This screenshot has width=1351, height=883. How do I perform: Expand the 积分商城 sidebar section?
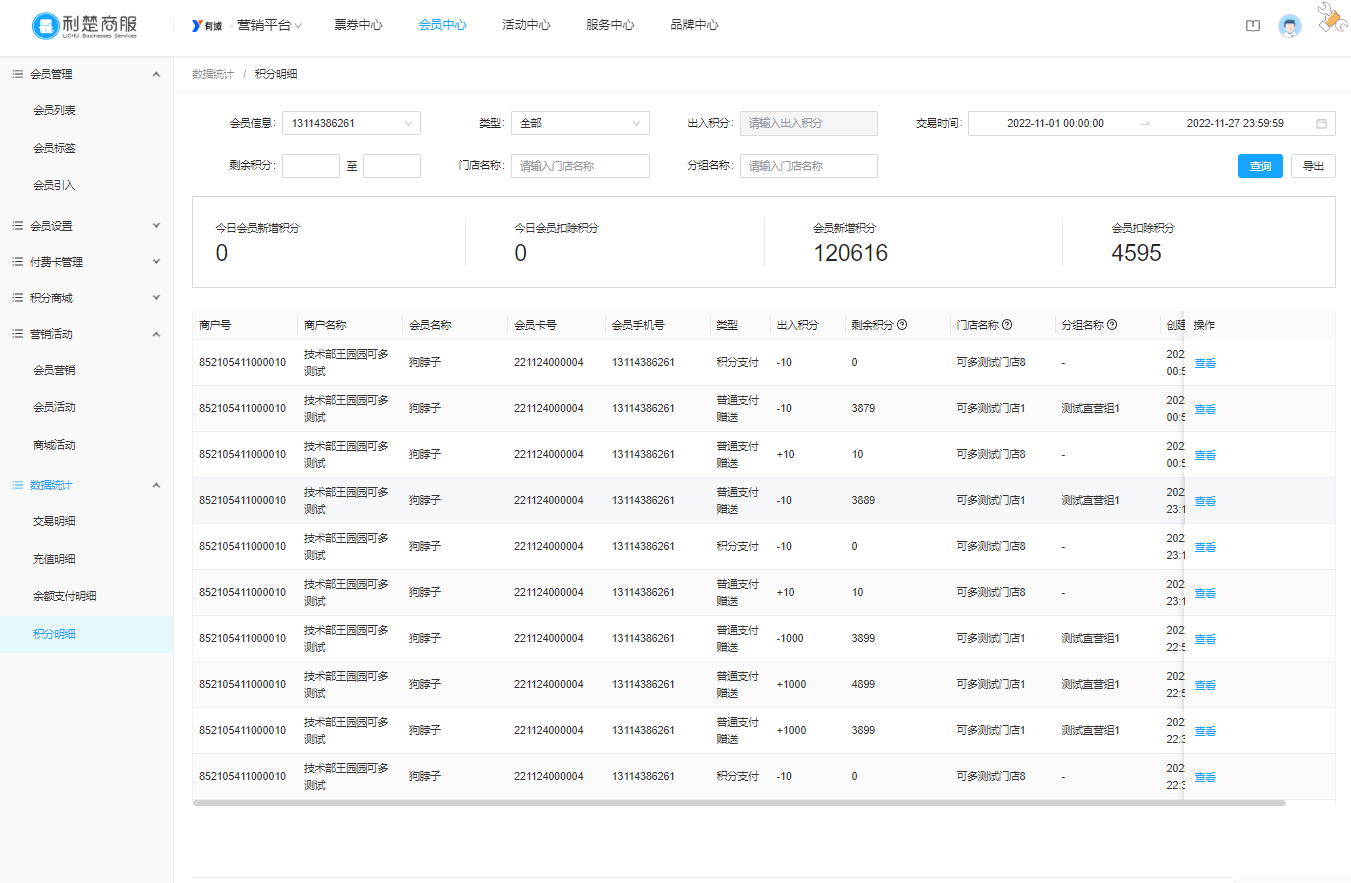tap(156, 298)
